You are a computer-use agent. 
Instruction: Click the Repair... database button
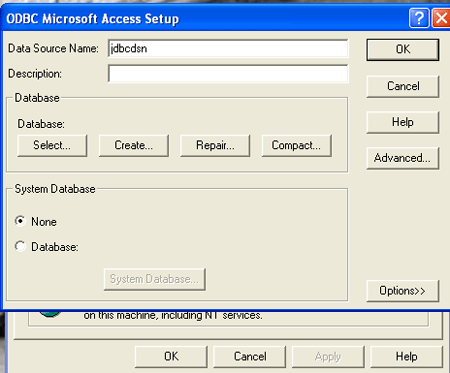215,146
